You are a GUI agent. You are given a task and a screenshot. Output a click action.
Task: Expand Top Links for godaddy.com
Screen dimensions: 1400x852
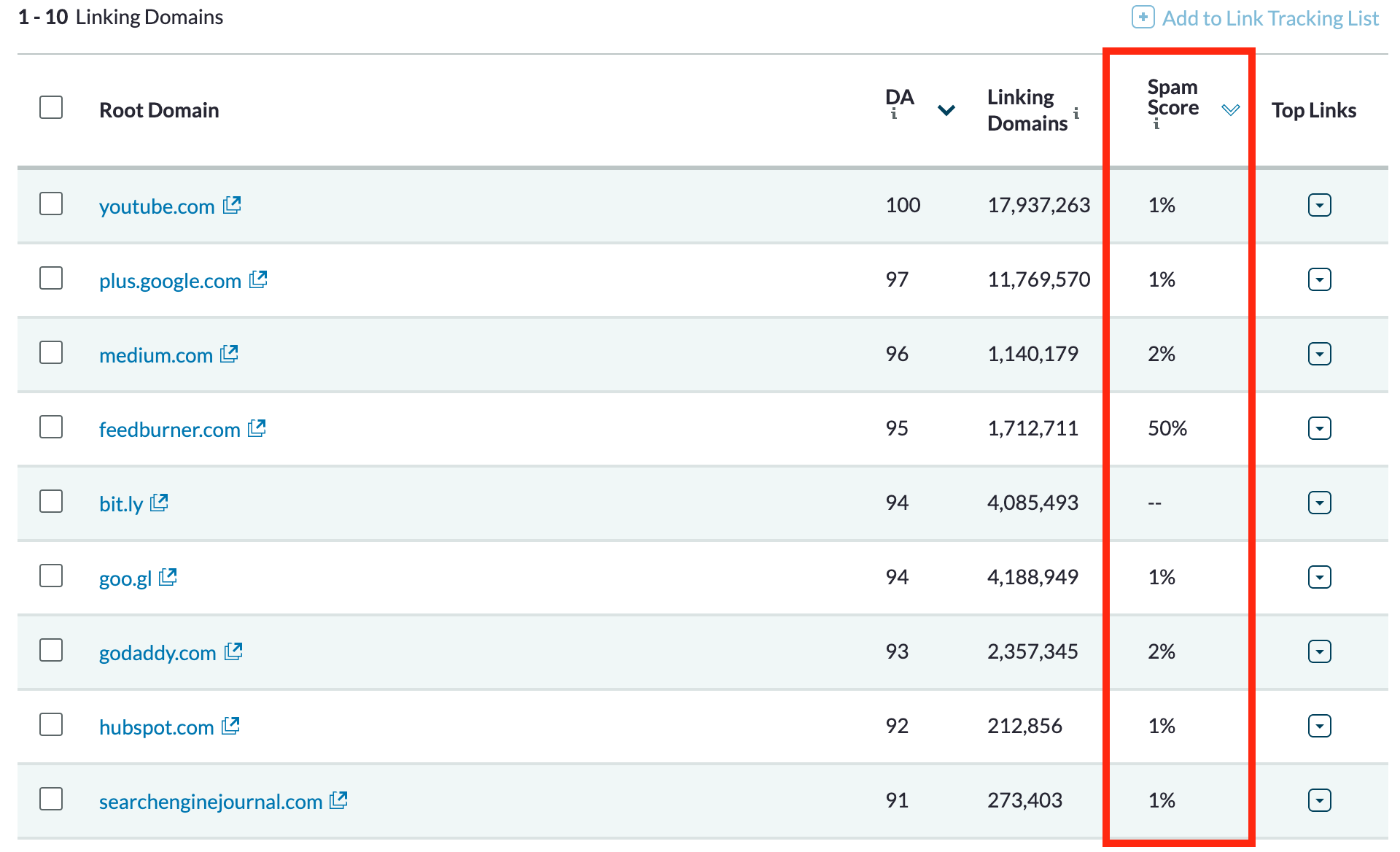click(1320, 651)
